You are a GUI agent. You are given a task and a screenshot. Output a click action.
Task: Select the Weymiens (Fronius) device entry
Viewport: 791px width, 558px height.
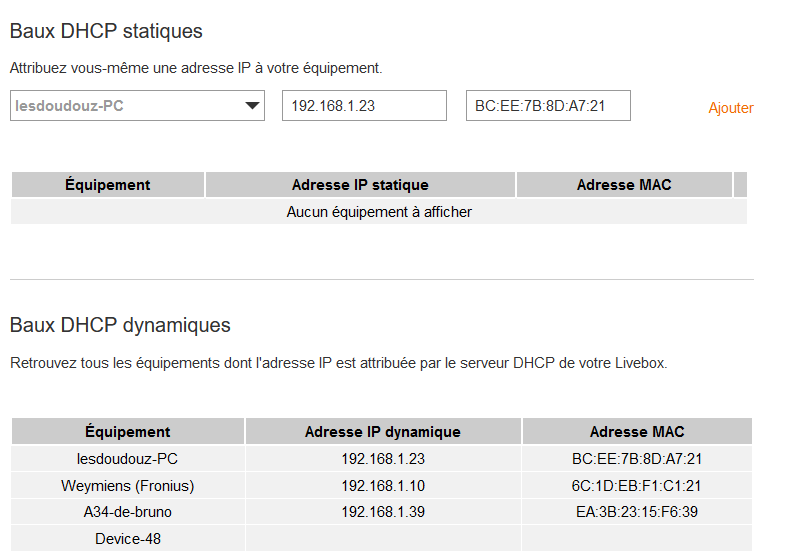pos(128,486)
